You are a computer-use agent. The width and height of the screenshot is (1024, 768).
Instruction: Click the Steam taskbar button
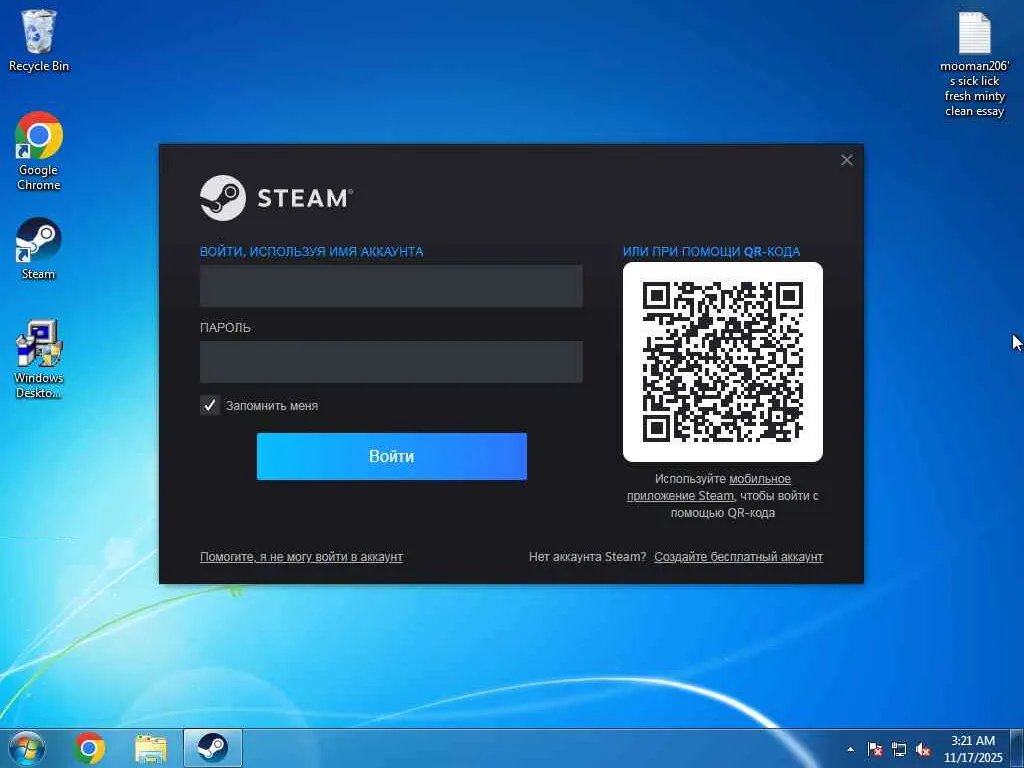(213, 748)
